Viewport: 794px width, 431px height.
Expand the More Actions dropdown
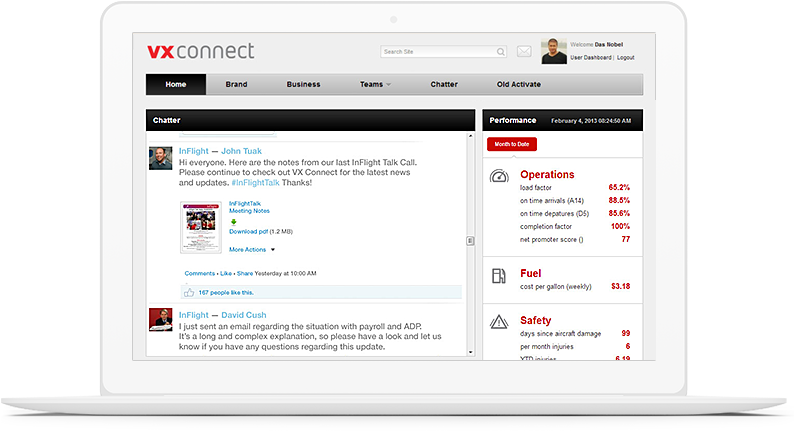[252, 250]
